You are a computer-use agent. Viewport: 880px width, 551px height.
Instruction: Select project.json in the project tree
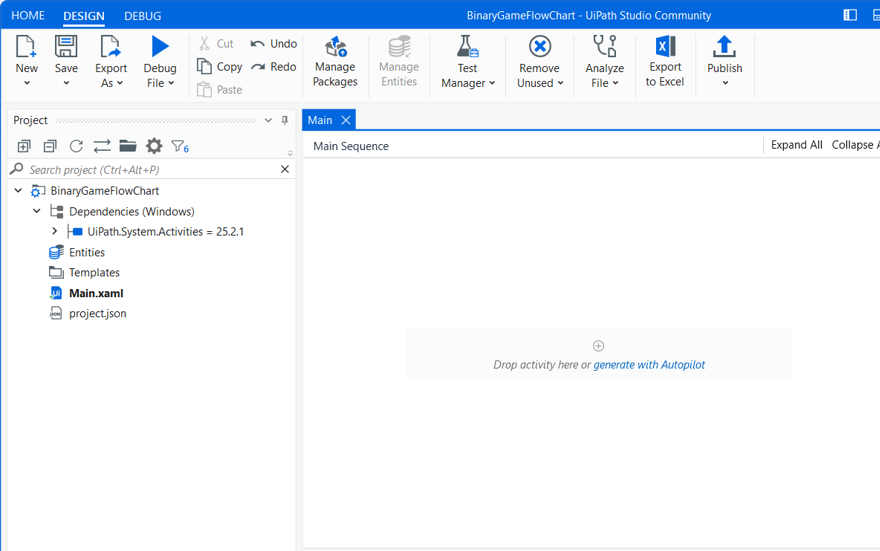pos(98,314)
